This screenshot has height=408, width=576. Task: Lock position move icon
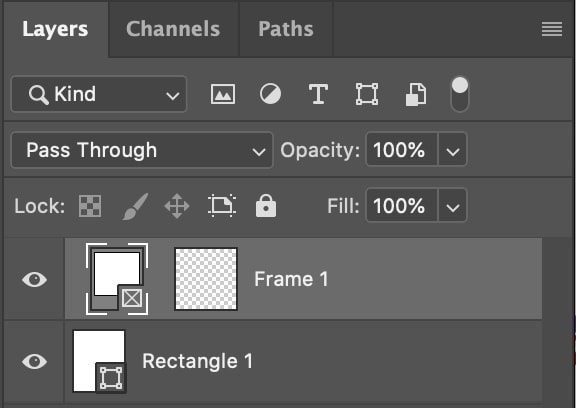pyautogui.click(x=177, y=206)
